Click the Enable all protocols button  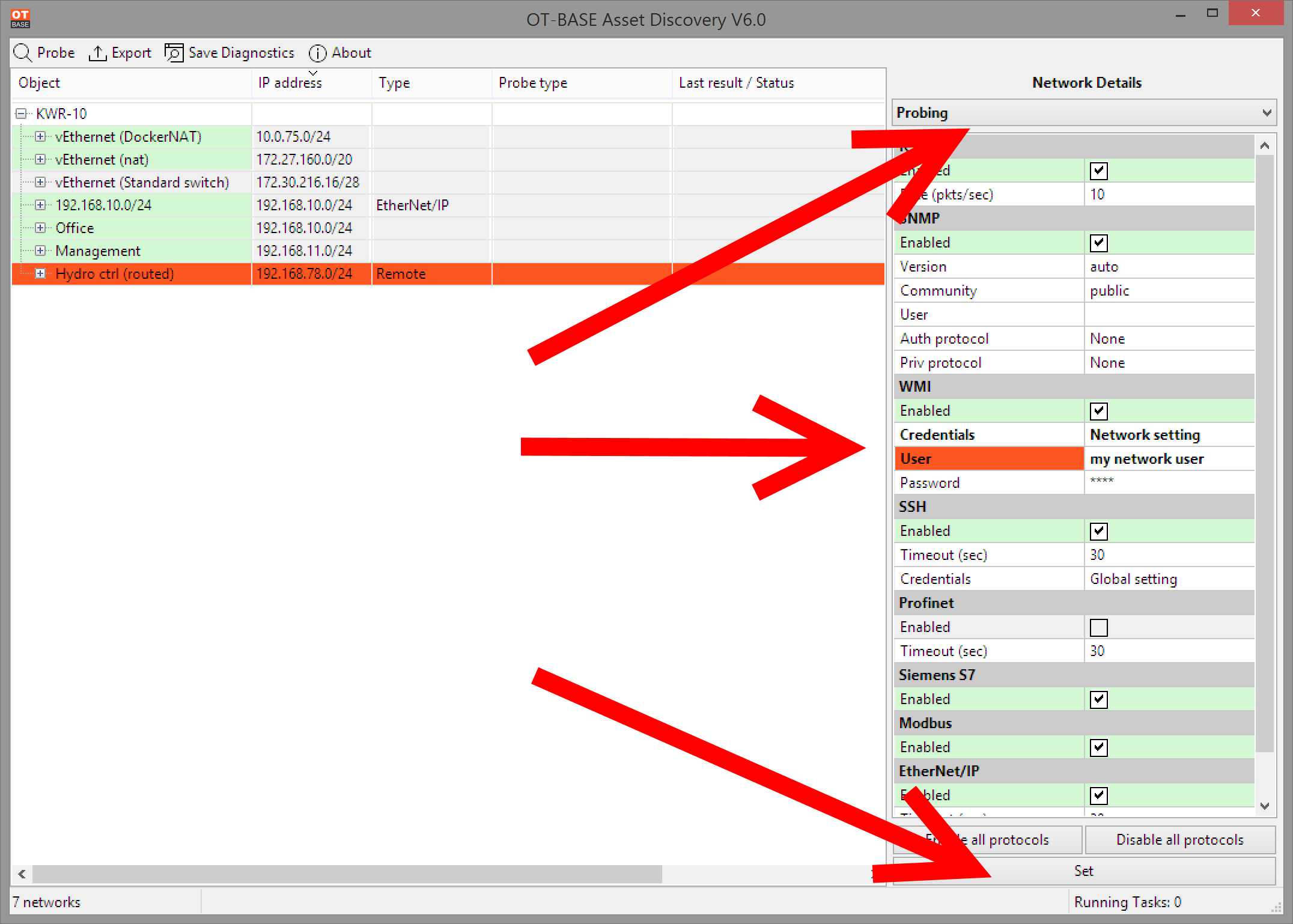[x=988, y=840]
